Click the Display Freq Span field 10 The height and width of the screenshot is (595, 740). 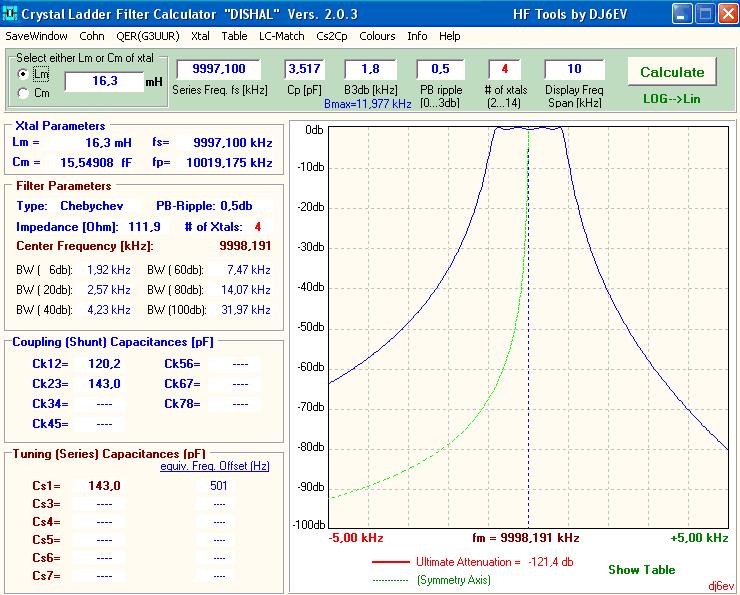574,69
